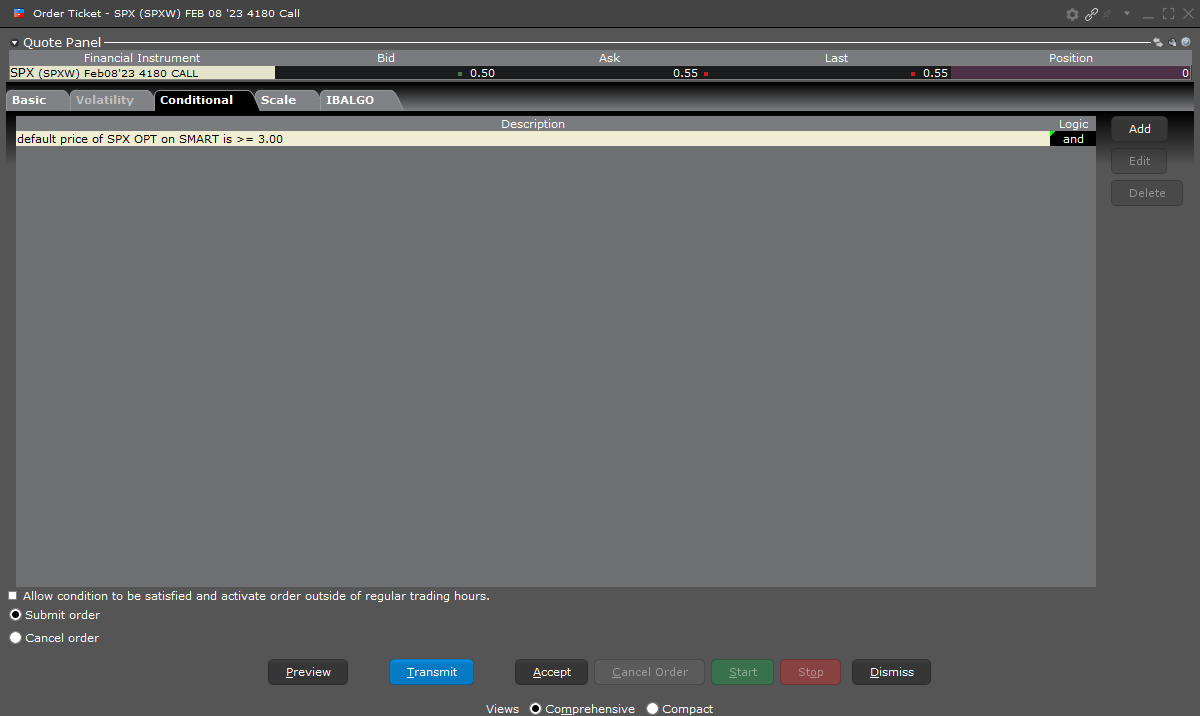Image resolution: width=1200 pixels, height=716 pixels.
Task: Click the Dismiss button
Action: (x=892, y=672)
